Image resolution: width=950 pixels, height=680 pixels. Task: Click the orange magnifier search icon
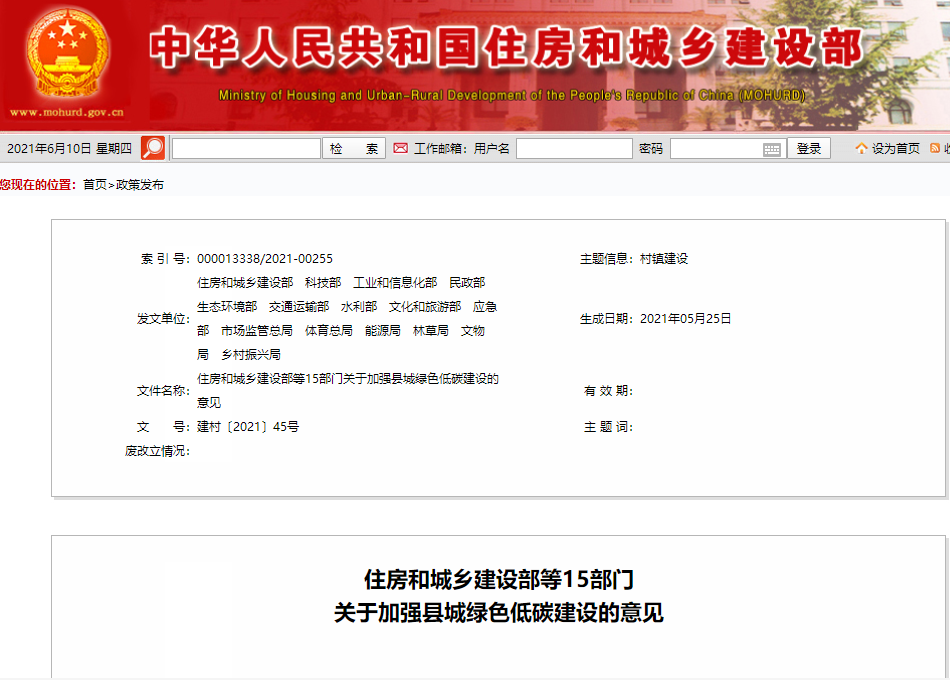[x=153, y=148]
